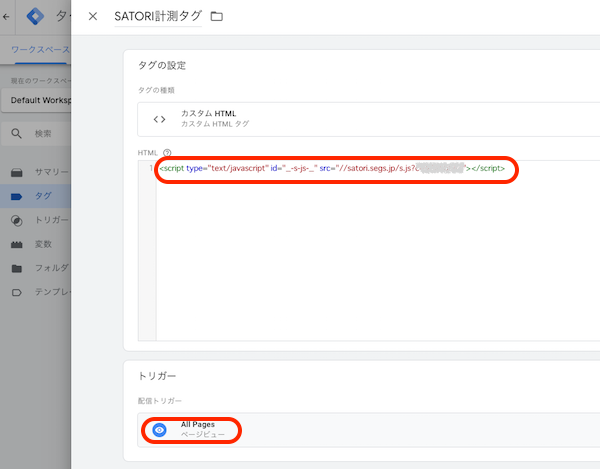600x469 pixels.
Task: Open the Default Workspace selector
Action: point(37,100)
